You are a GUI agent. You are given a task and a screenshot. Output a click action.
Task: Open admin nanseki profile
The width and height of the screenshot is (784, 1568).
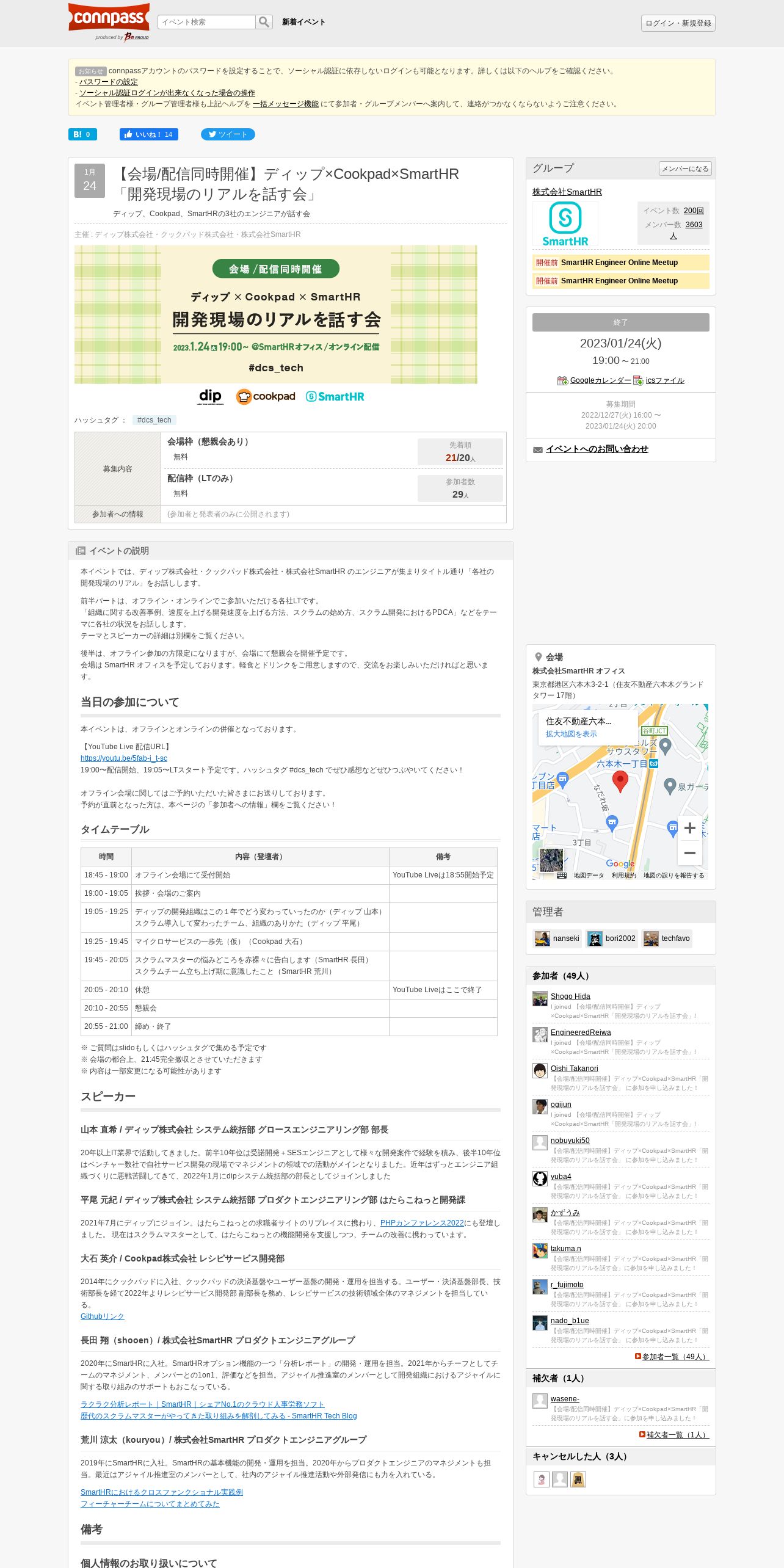pyautogui.click(x=557, y=938)
